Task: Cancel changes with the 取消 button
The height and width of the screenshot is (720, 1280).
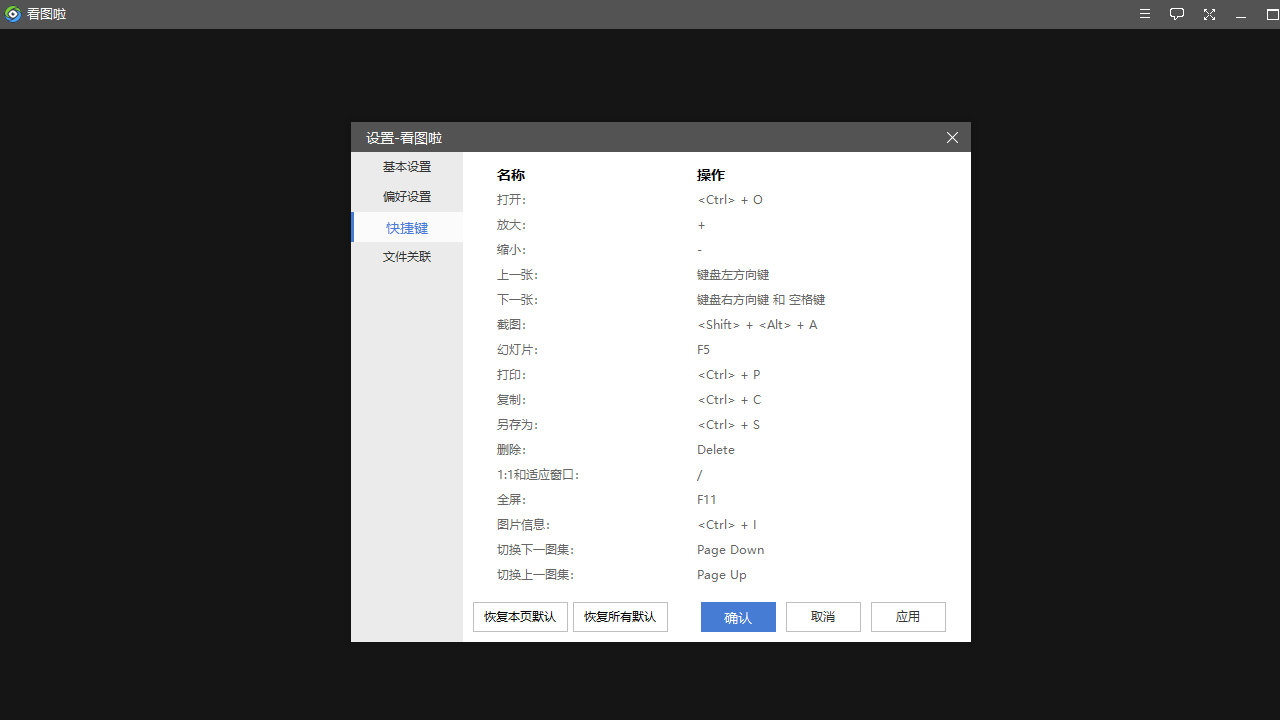Action: click(823, 617)
